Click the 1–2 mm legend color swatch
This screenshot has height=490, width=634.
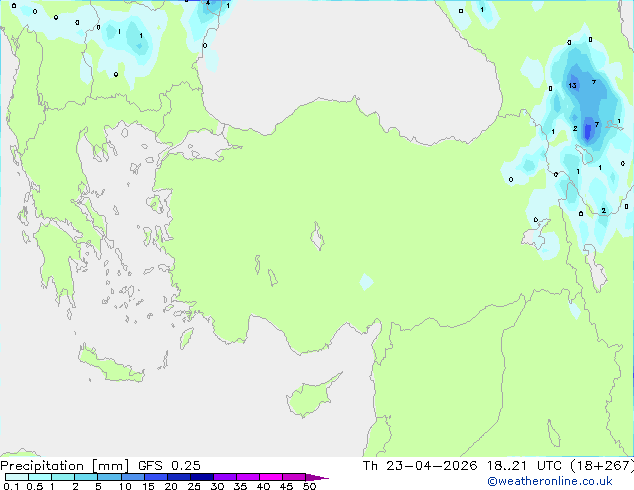click(x=63, y=477)
